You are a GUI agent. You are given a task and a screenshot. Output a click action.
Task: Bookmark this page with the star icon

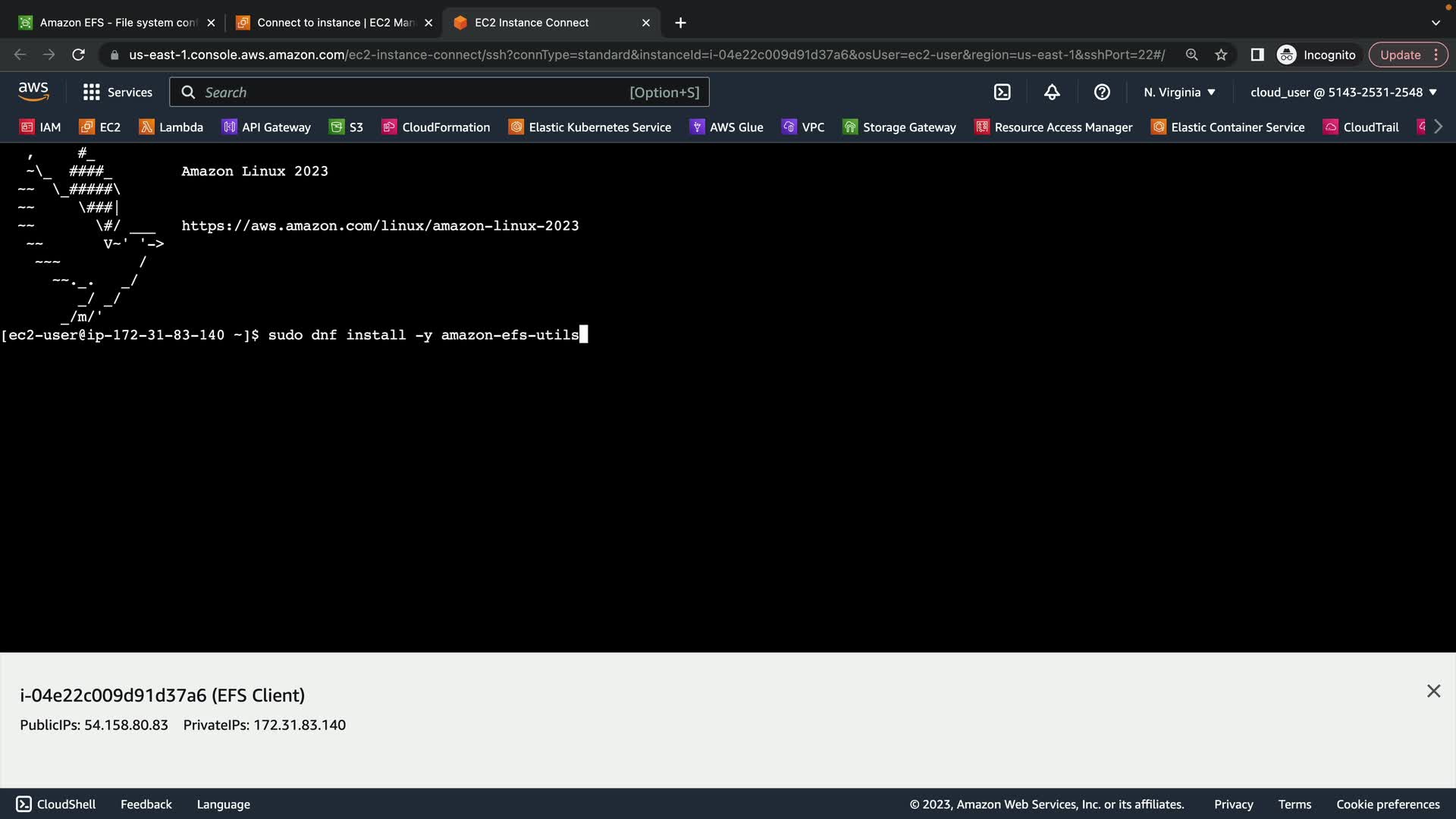[x=1221, y=55]
